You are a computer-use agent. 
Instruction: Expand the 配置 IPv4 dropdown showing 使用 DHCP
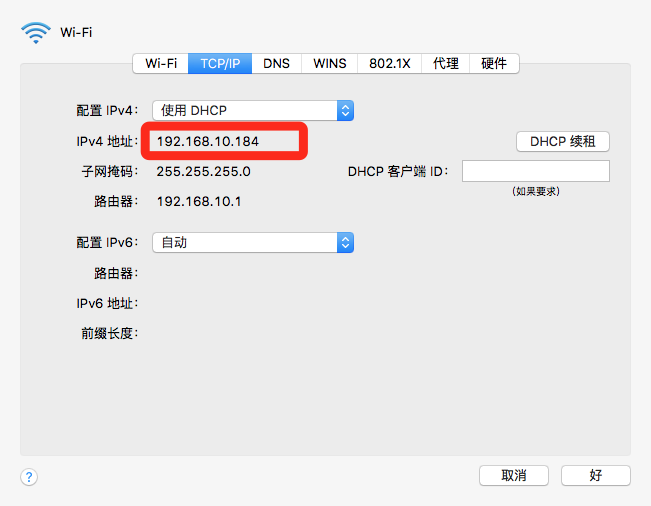253,110
